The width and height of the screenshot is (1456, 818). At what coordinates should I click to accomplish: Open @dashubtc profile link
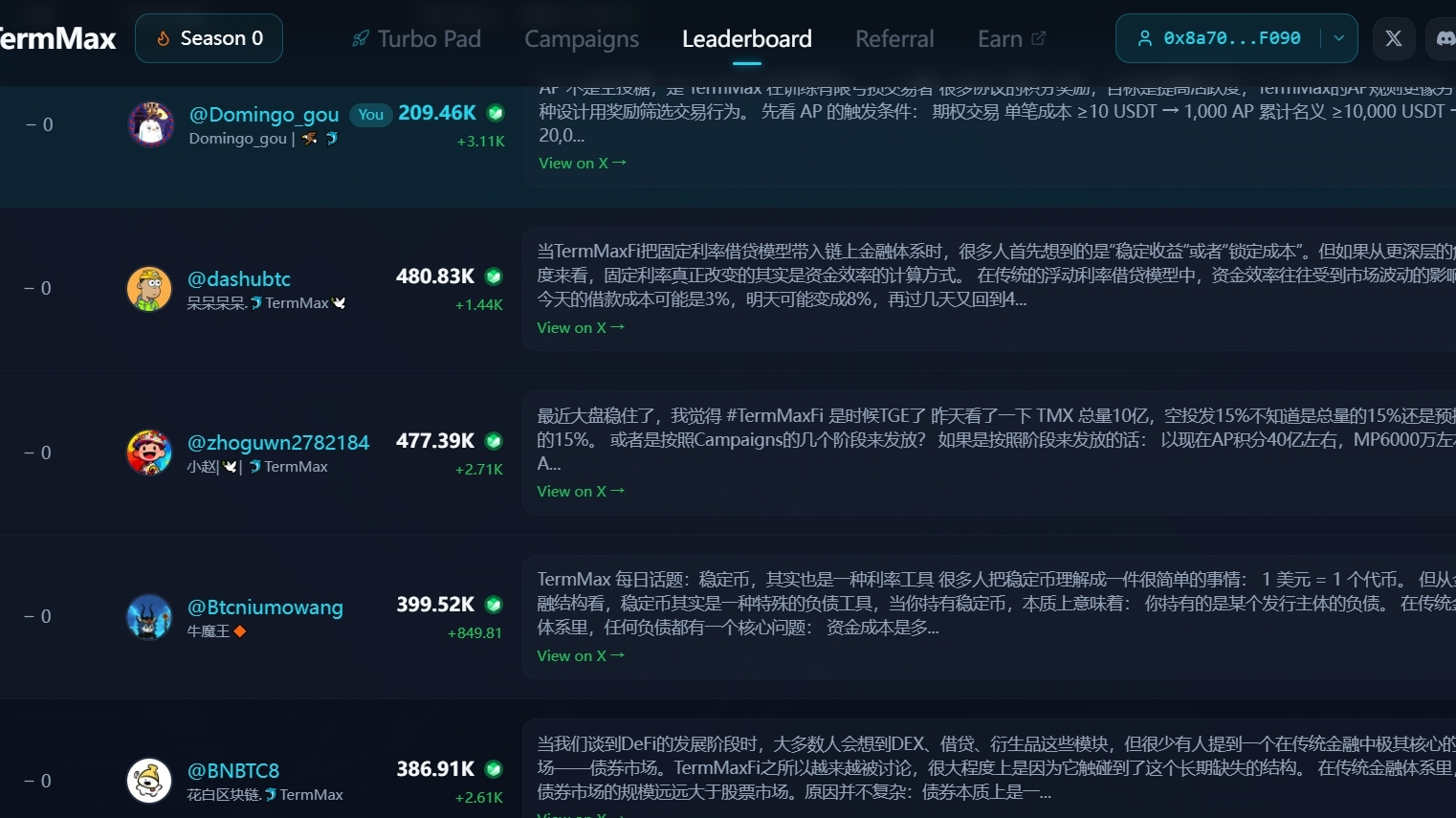[239, 279]
